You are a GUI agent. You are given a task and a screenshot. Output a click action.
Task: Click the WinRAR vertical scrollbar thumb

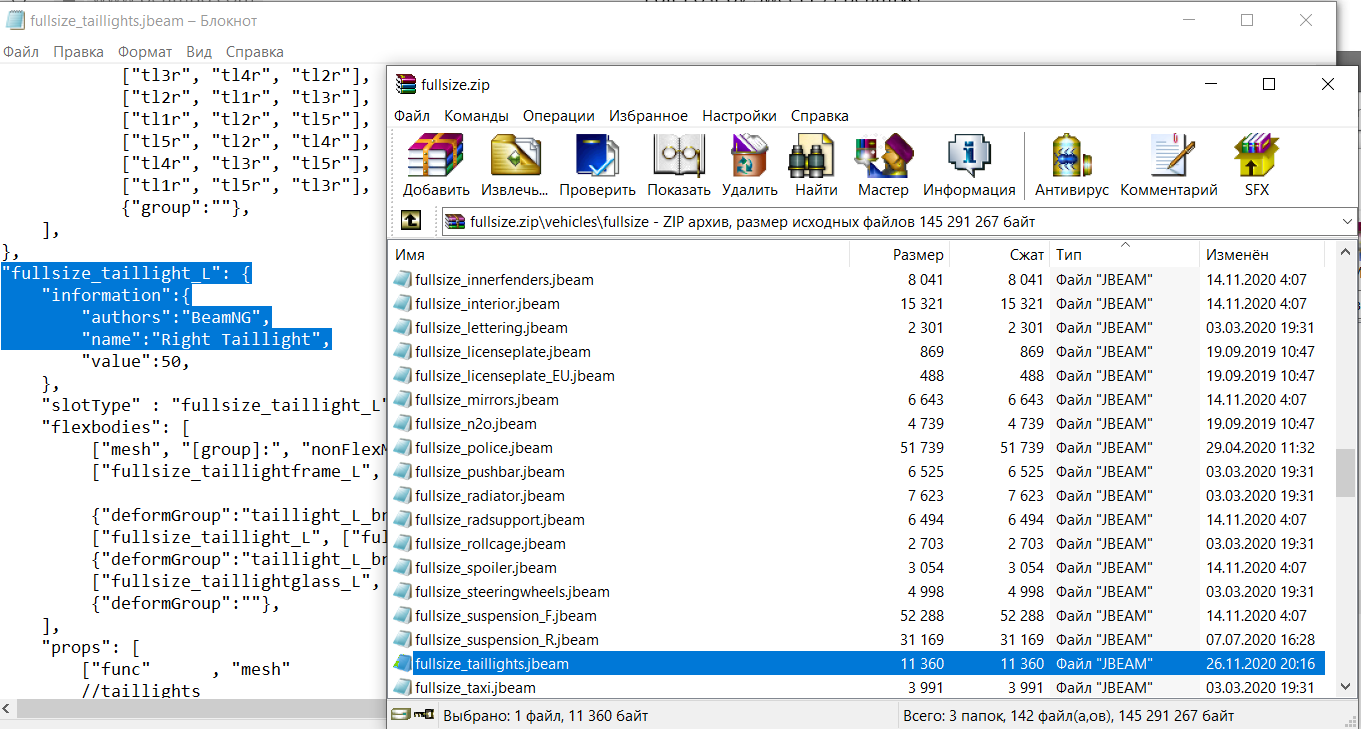coord(1347,473)
